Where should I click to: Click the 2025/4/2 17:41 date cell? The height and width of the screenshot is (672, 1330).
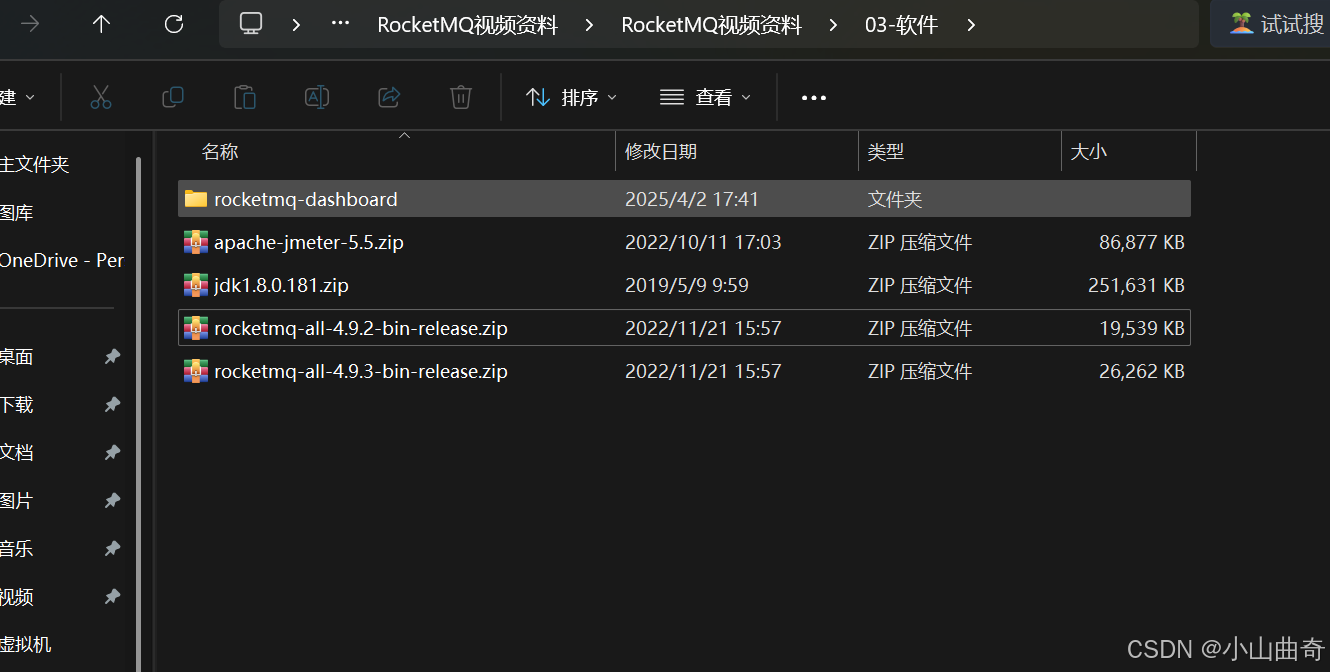[692, 199]
